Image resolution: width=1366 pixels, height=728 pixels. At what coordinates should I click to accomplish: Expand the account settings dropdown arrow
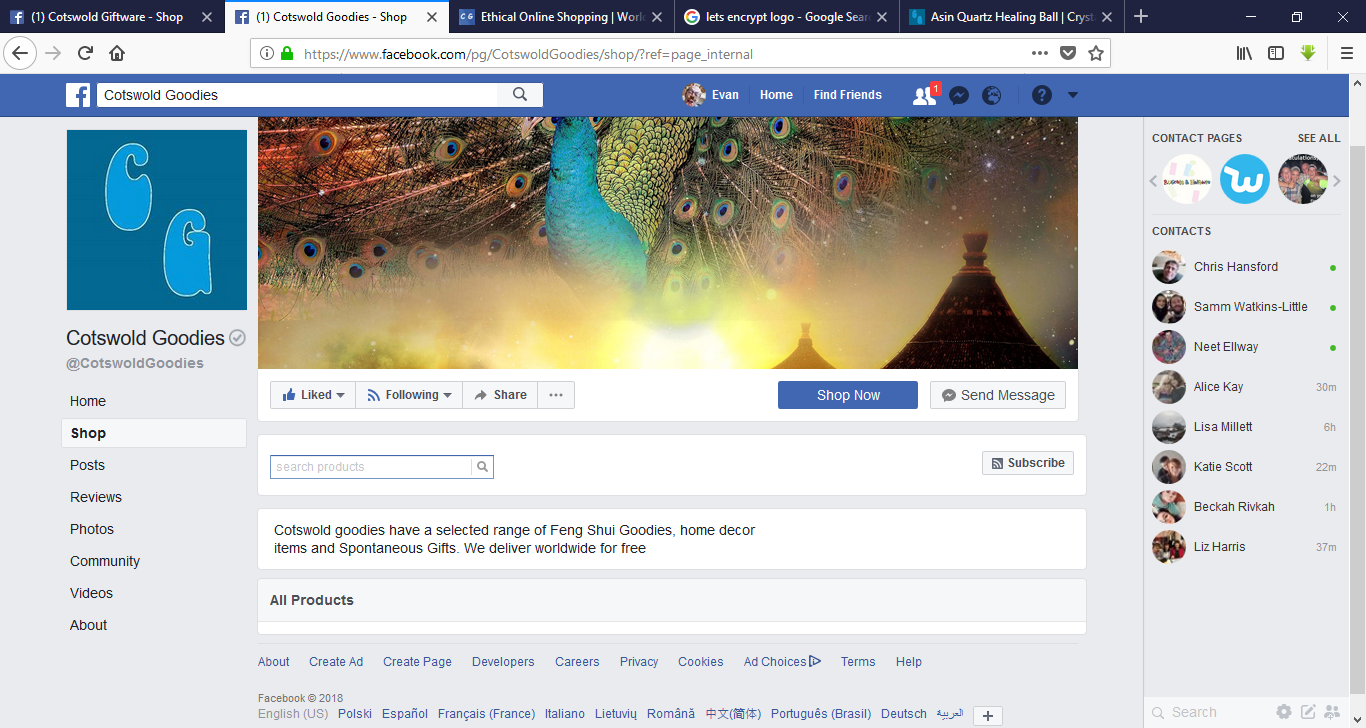click(1073, 95)
